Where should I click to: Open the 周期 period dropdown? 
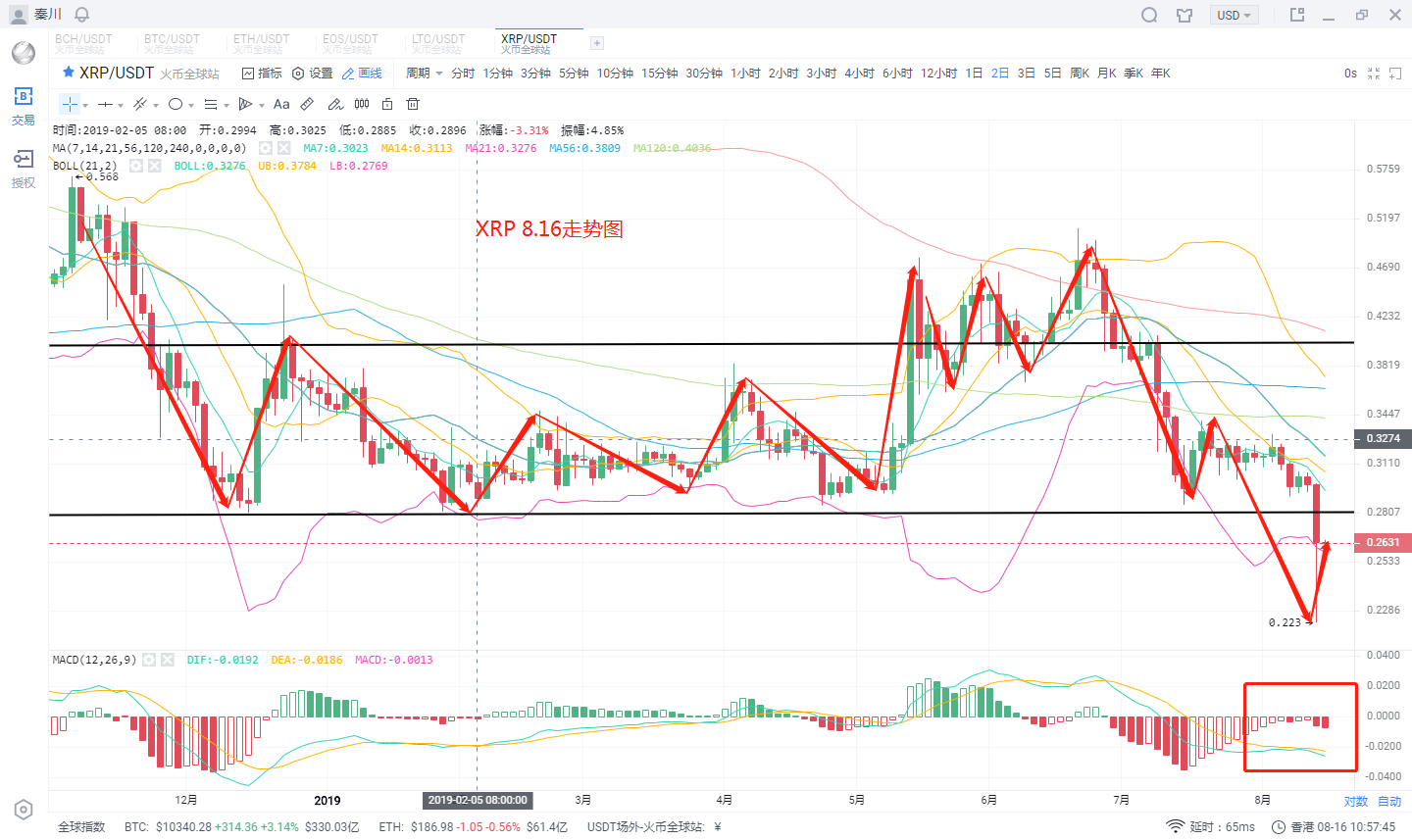click(425, 74)
